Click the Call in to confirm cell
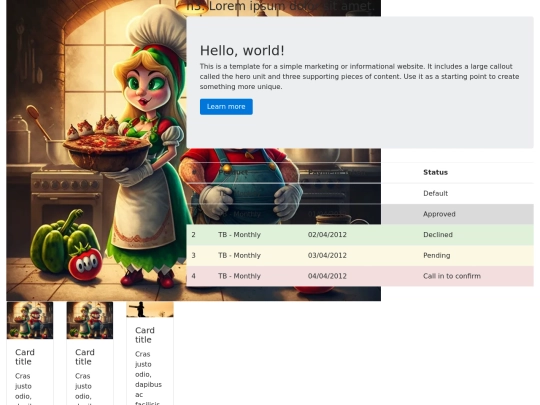Screen dimensions: 540x405 (451, 276)
